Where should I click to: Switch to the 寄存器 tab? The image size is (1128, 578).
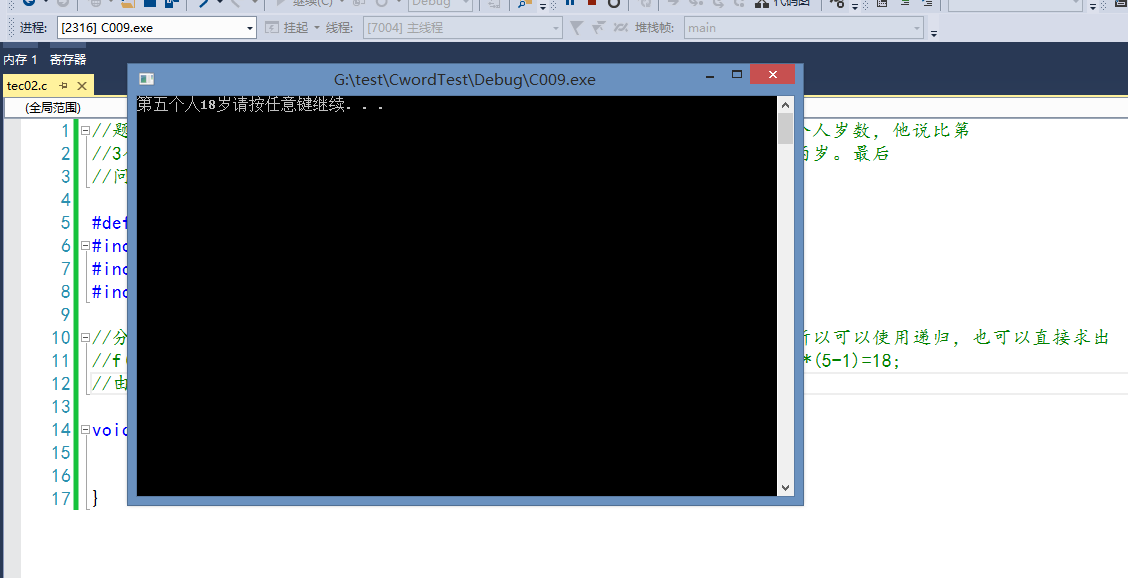[x=68, y=60]
